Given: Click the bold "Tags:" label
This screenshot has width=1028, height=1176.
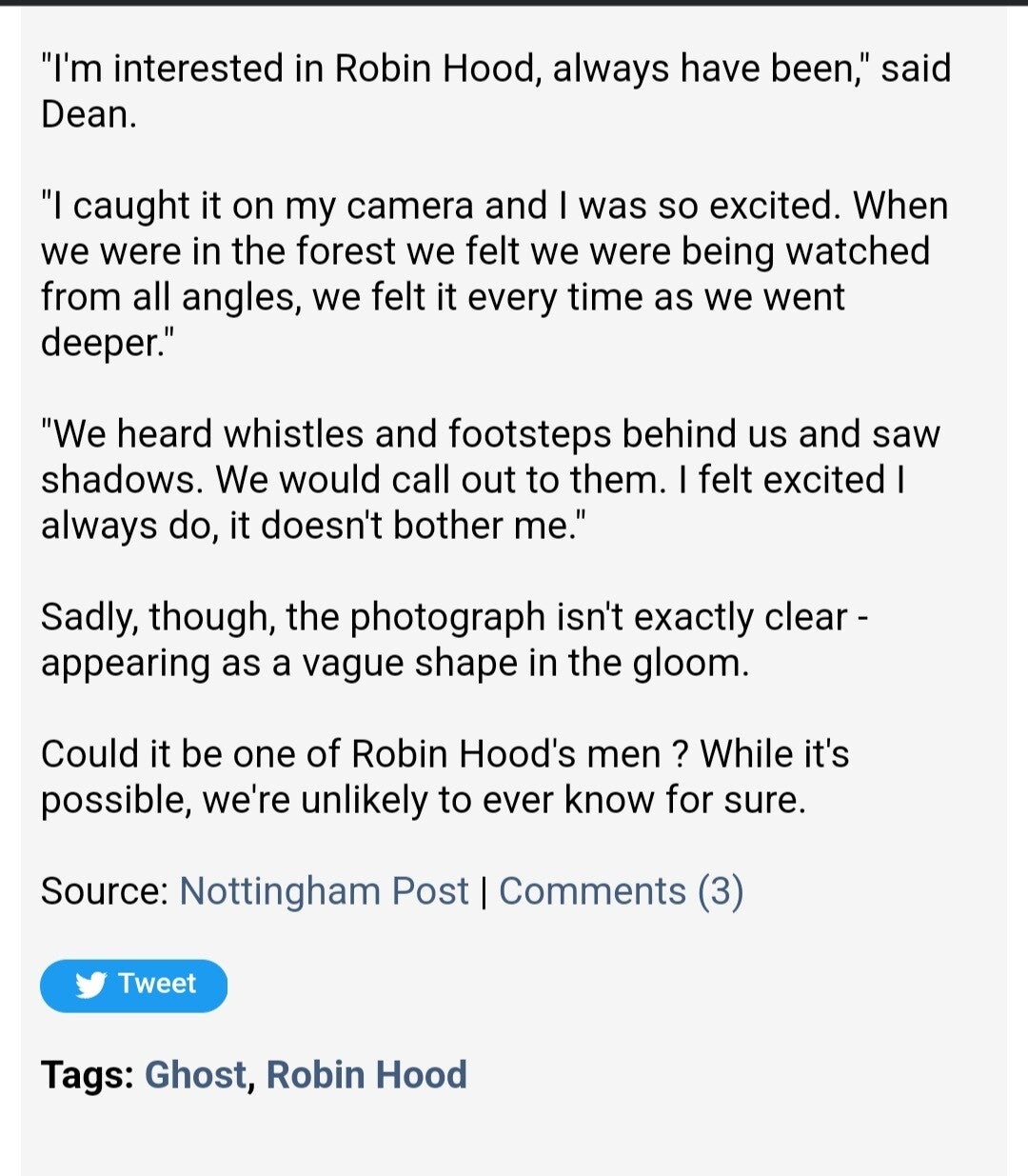Looking at the screenshot, I should [88, 1075].
